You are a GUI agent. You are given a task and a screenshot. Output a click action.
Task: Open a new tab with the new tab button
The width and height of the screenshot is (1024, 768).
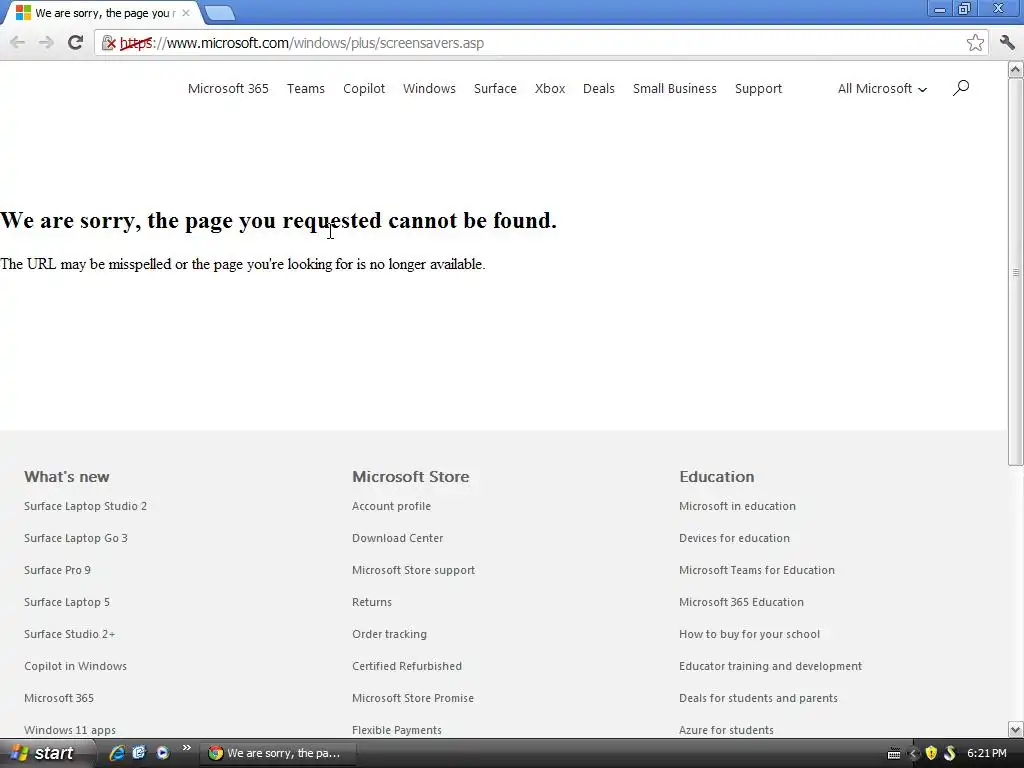220,13
